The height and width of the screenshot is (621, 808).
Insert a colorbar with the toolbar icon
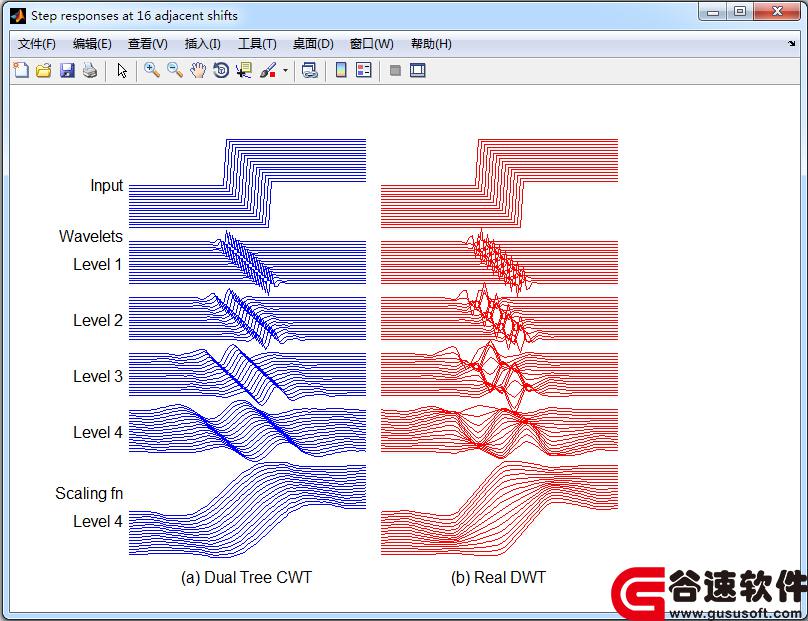(x=341, y=70)
